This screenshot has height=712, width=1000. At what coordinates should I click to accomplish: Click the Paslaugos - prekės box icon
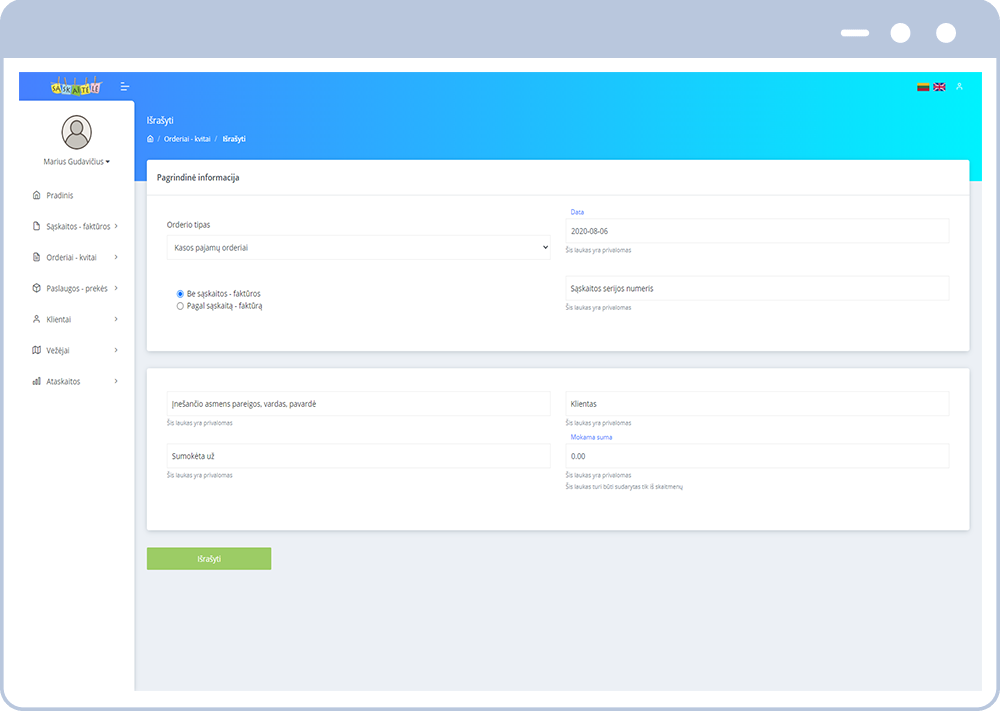[36, 288]
